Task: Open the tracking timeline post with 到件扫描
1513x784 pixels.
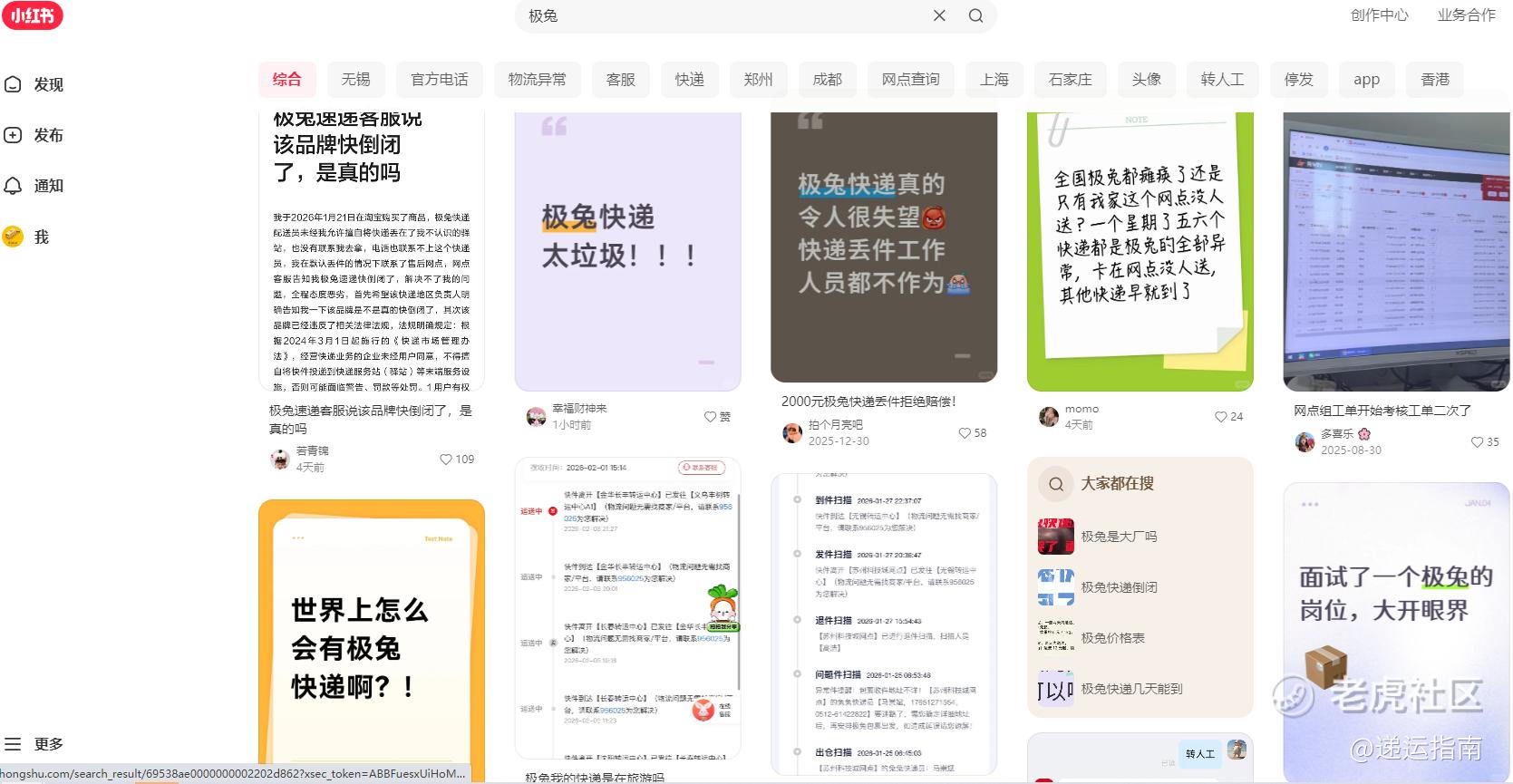Action: point(884,624)
